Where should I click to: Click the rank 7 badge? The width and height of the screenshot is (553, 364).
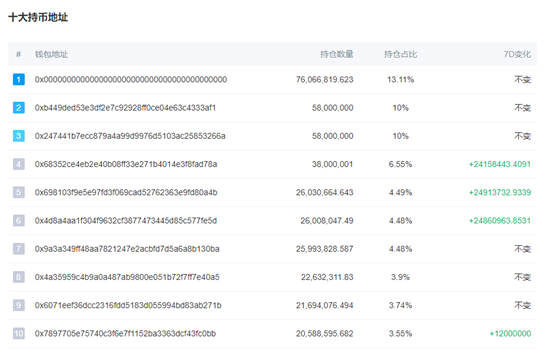tap(19, 249)
